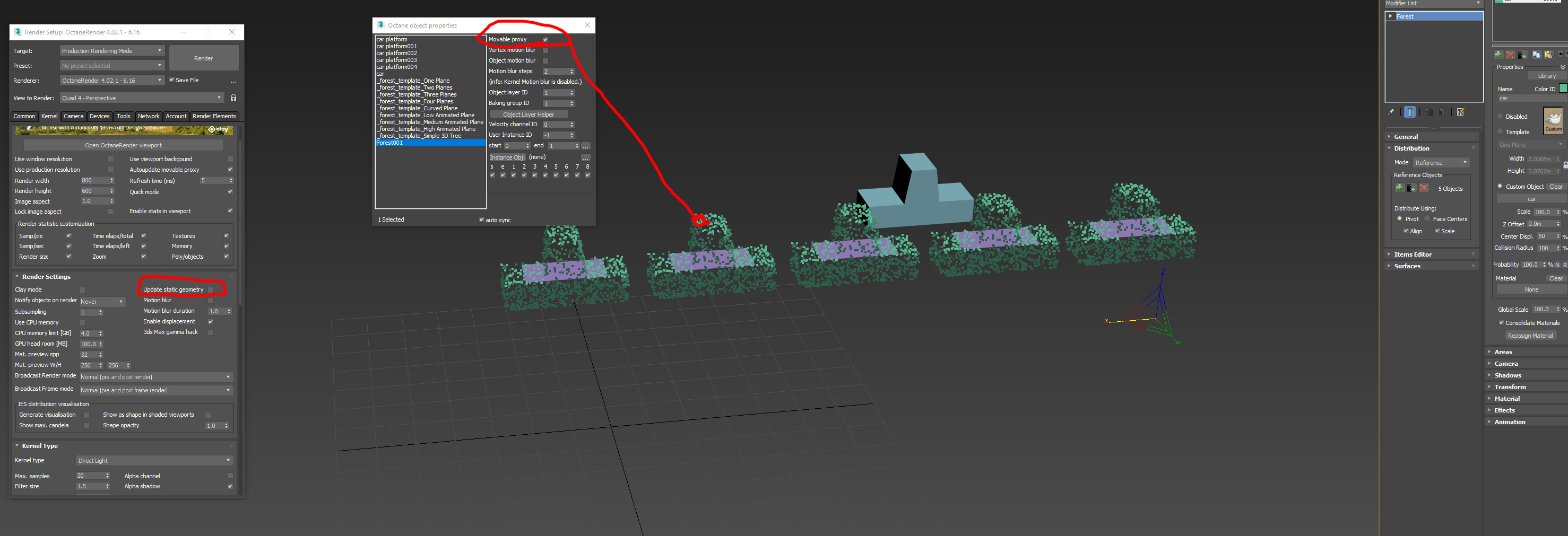Open the Kernel type dropdown
The height and width of the screenshot is (536, 1568).
[x=154, y=461]
